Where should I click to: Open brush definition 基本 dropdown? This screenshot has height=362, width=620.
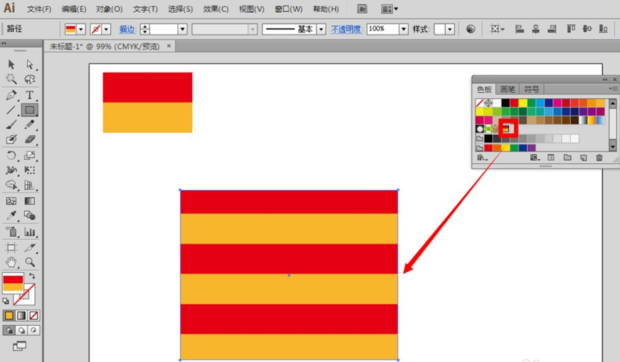point(321,29)
